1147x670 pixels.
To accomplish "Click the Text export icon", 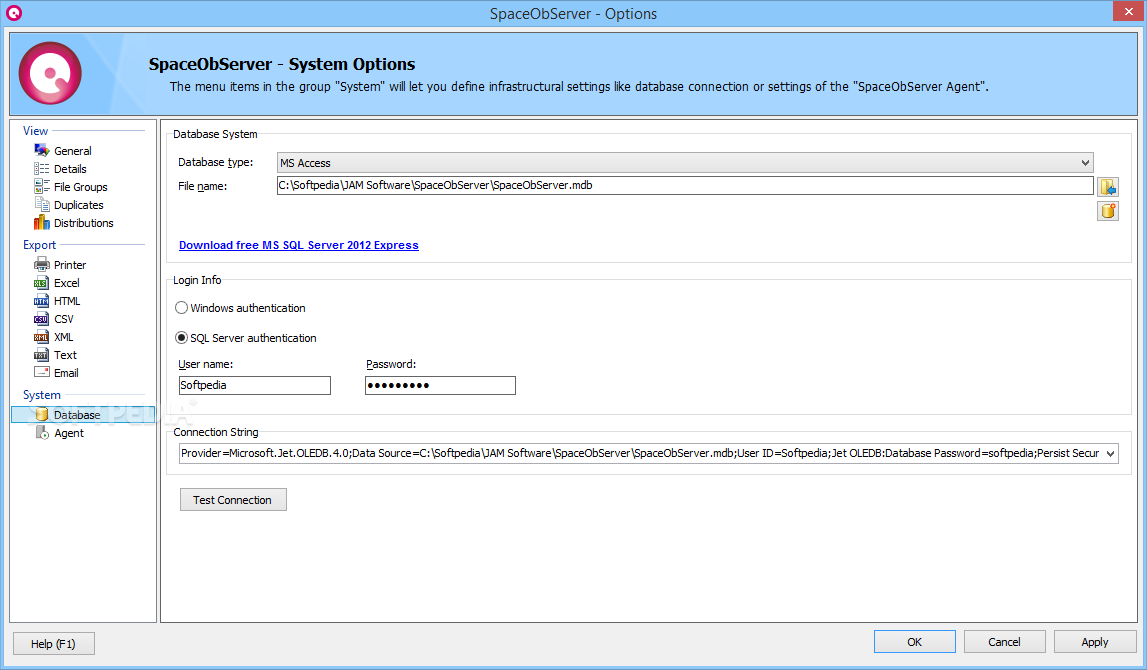I will pos(42,355).
